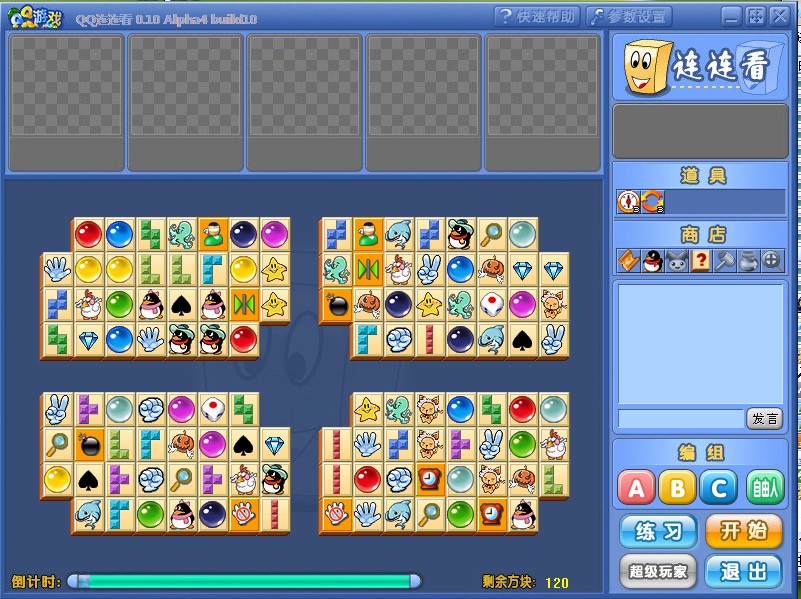Click the 练习 practice button
The height and width of the screenshot is (599, 801).
click(658, 532)
